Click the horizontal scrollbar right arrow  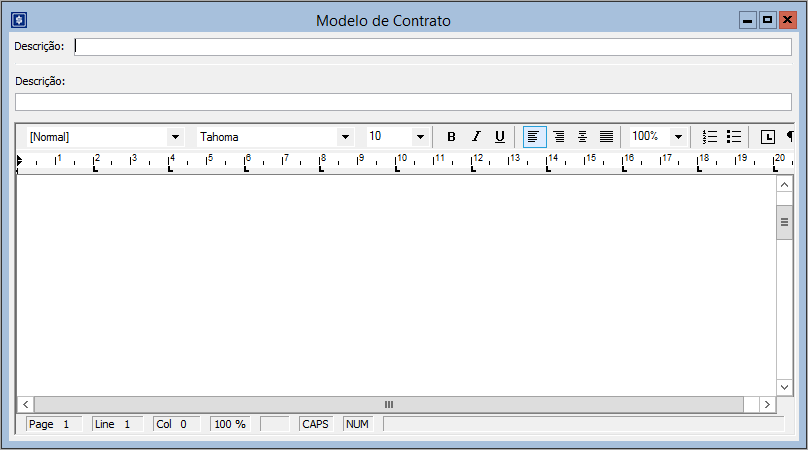[767, 404]
